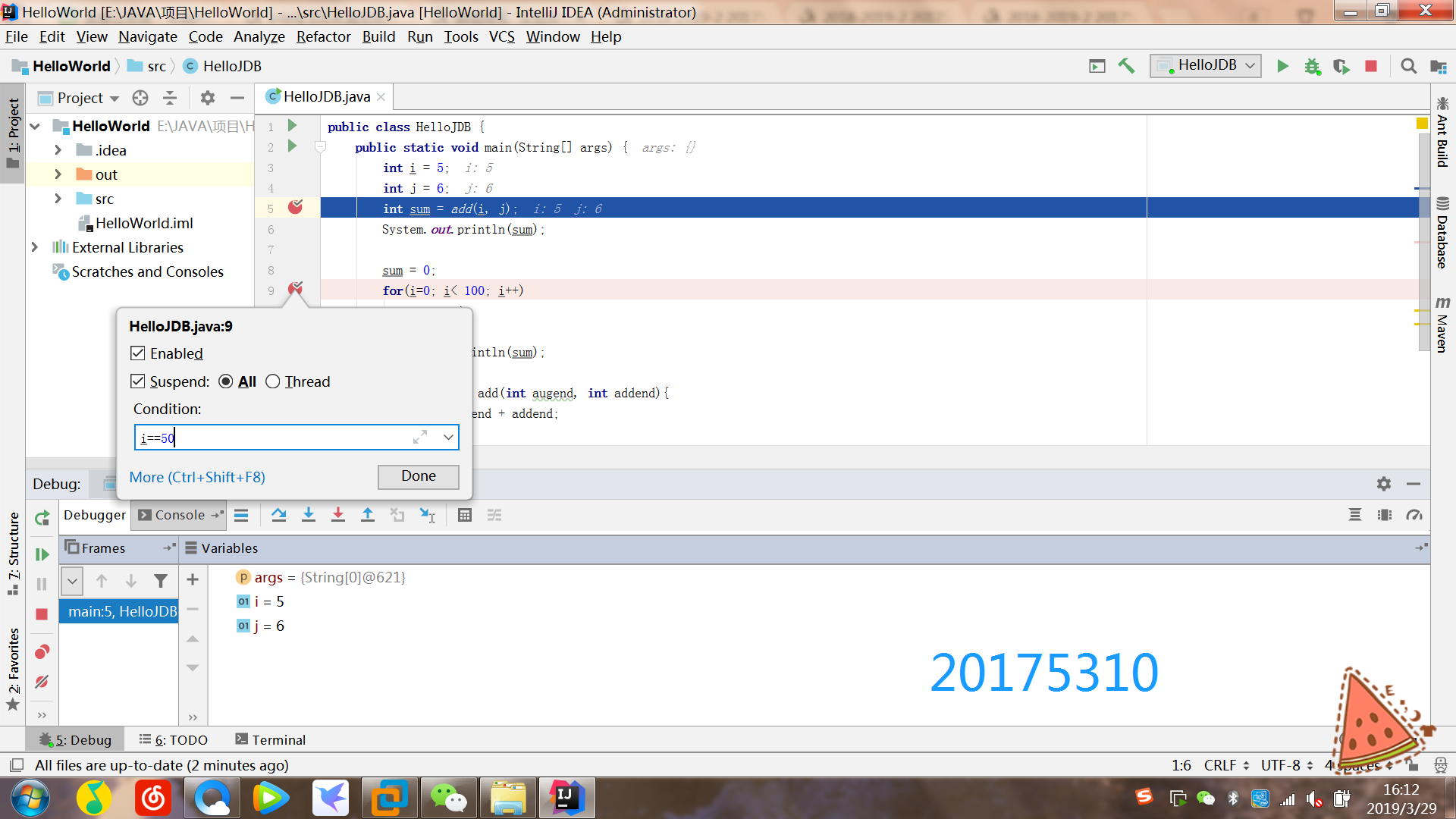Screen dimensions: 1456x819
Task: Expand the .idea folder
Action: [x=58, y=150]
